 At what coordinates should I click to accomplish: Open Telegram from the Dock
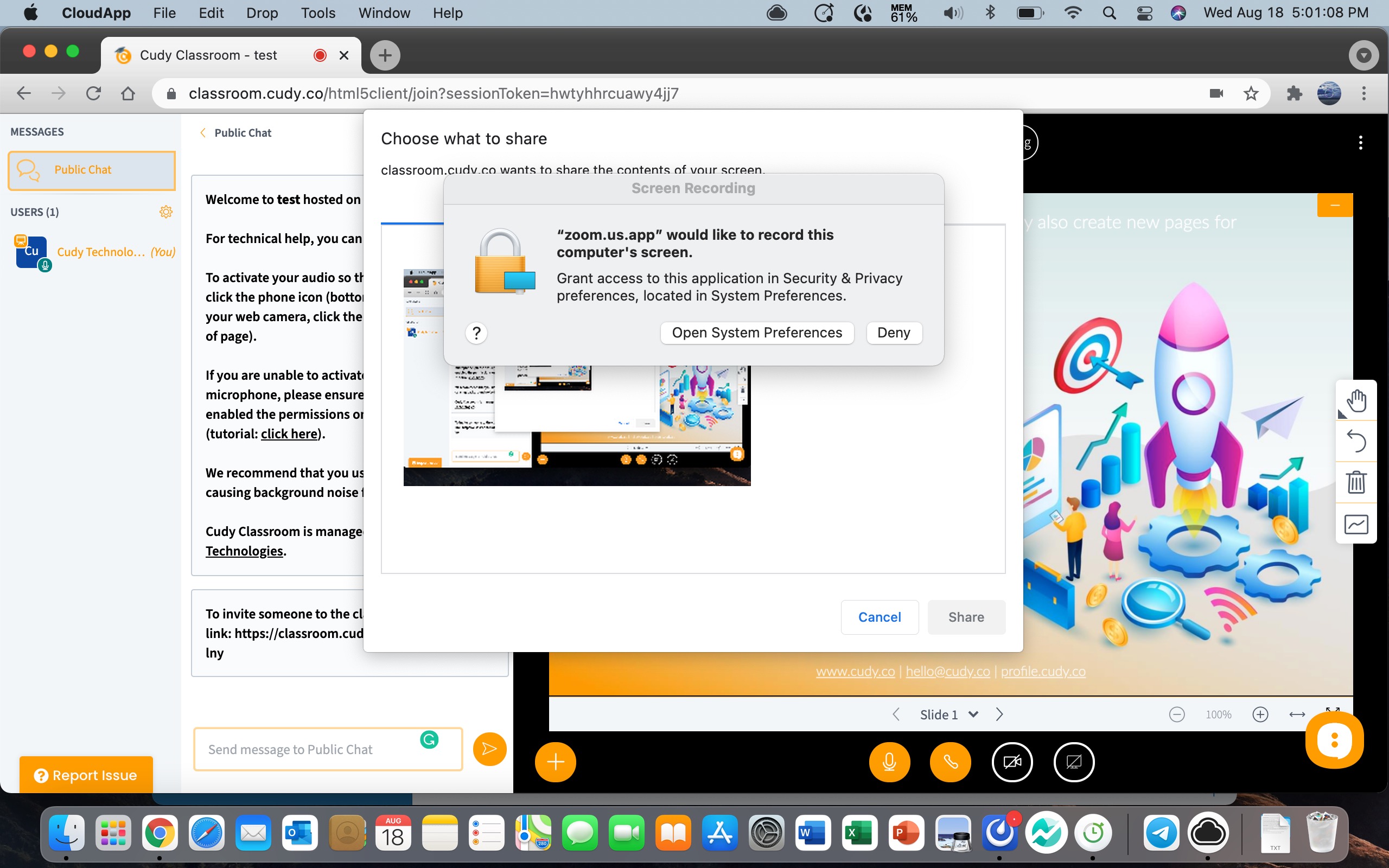click(x=1162, y=833)
